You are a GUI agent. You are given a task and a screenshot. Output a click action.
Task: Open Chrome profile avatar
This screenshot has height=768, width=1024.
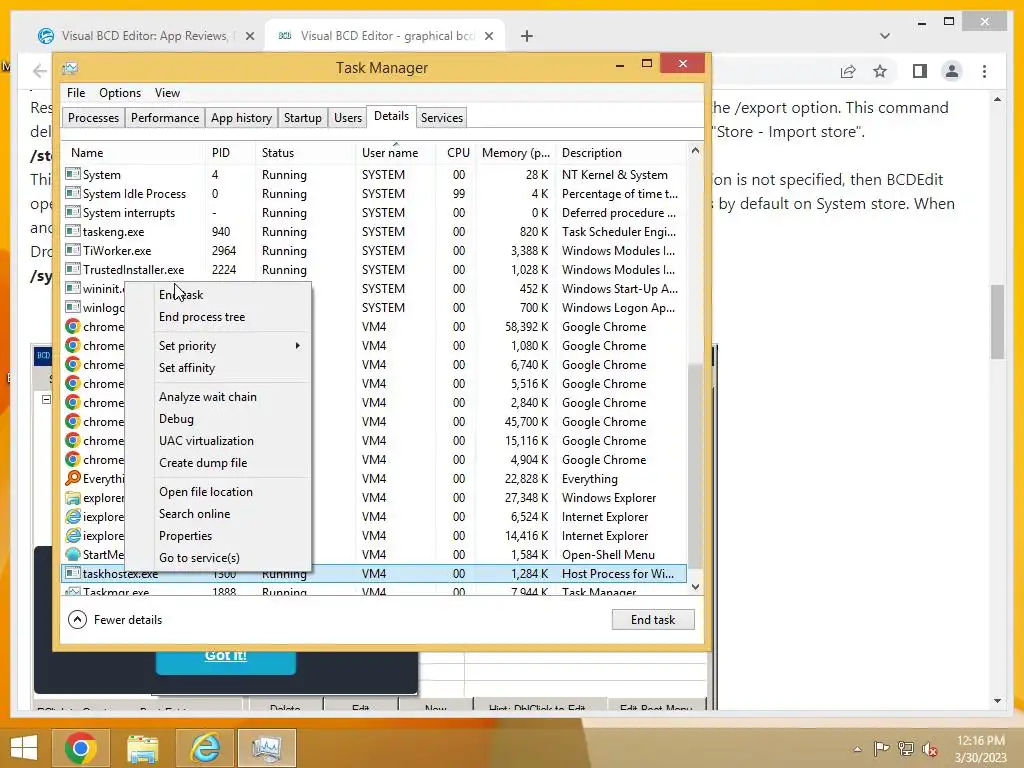(x=952, y=71)
